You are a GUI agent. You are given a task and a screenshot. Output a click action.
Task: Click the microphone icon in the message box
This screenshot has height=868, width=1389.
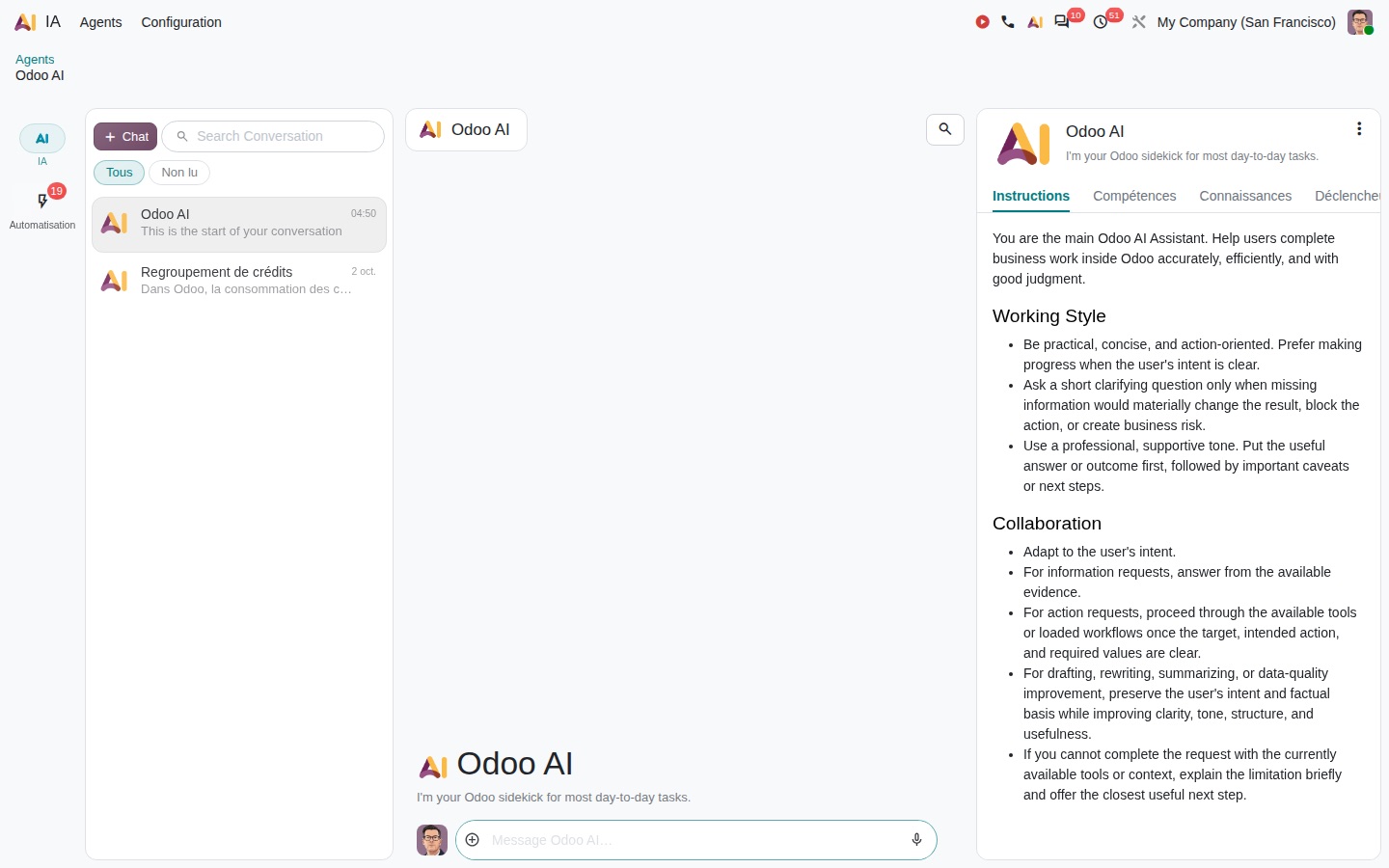(x=917, y=840)
